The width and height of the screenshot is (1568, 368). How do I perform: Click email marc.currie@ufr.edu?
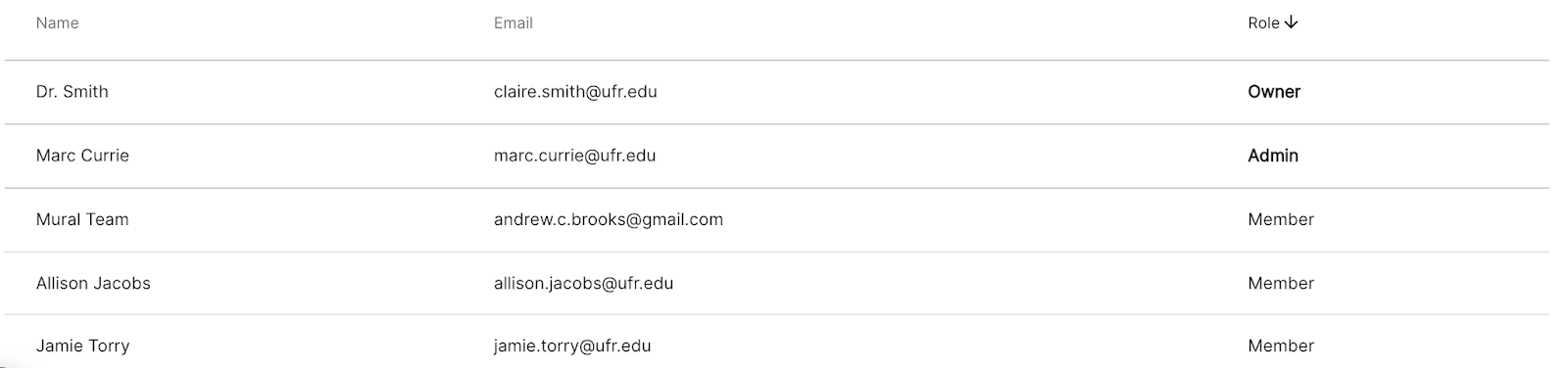[574, 156]
